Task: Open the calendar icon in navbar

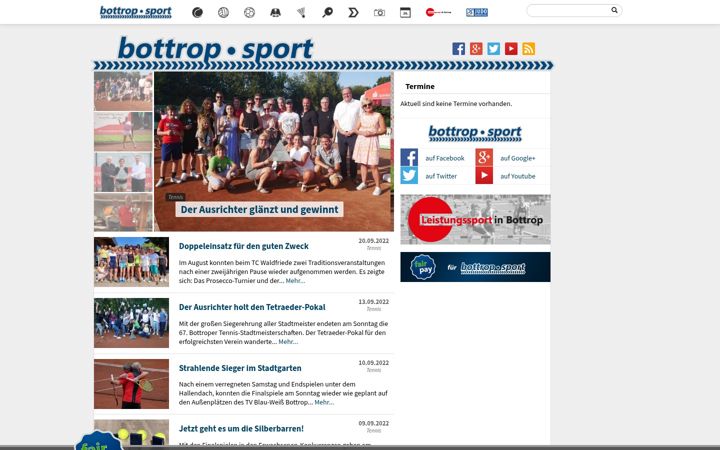Action: 405,12
